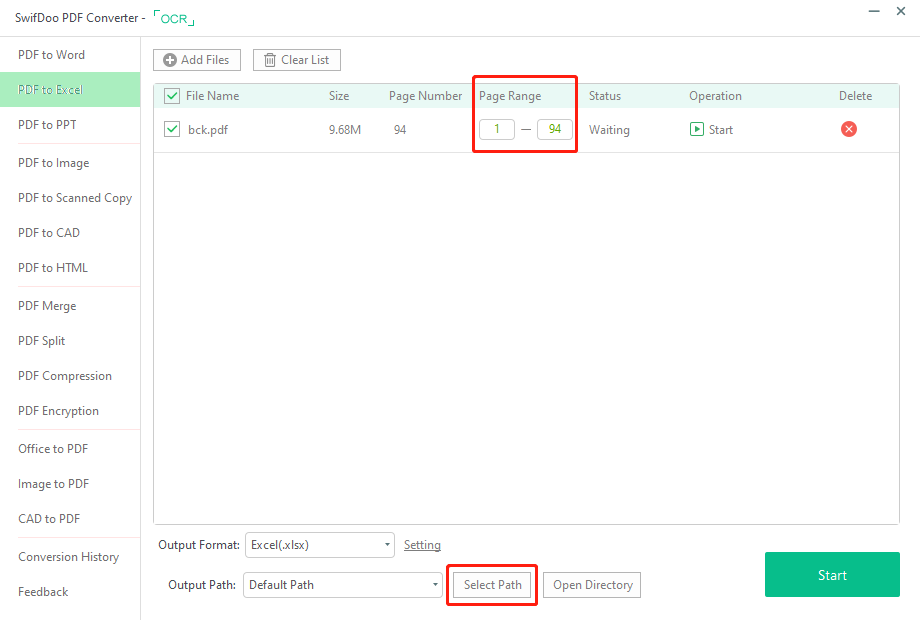
Task: Click the Waiting status text
Action: click(x=609, y=130)
